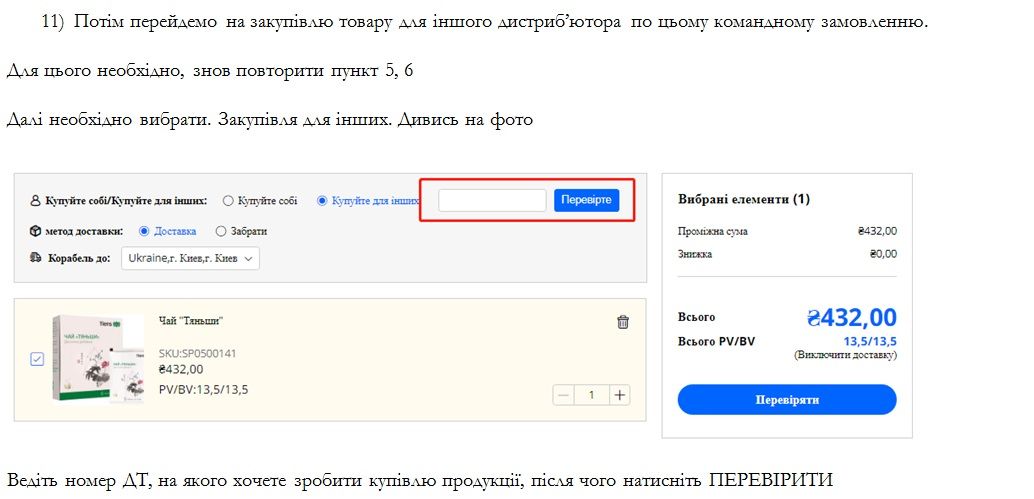
Task: Click the product name Чай "Тяньши"
Action: [x=190, y=321]
